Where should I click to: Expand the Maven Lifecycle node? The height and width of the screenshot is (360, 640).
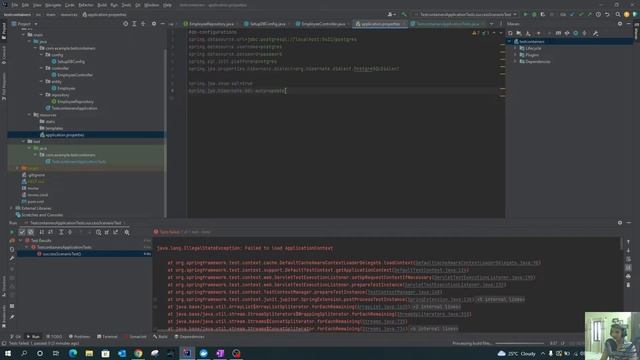coord(516,48)
